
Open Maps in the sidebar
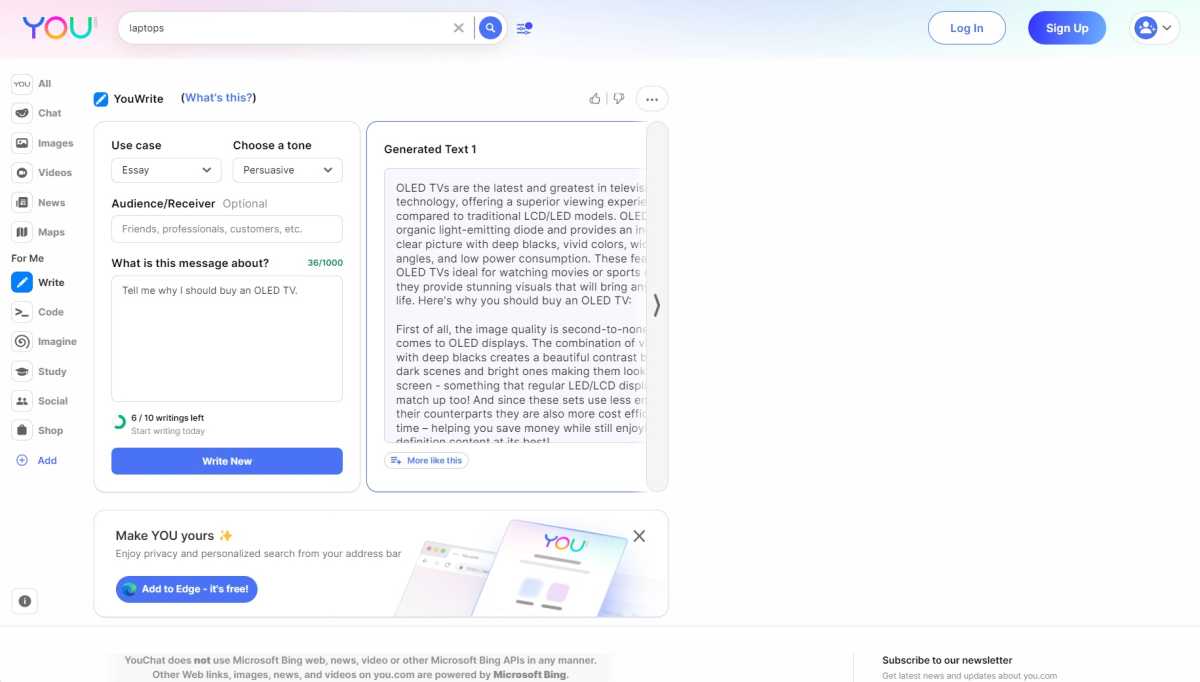click(x=38, y=232)
